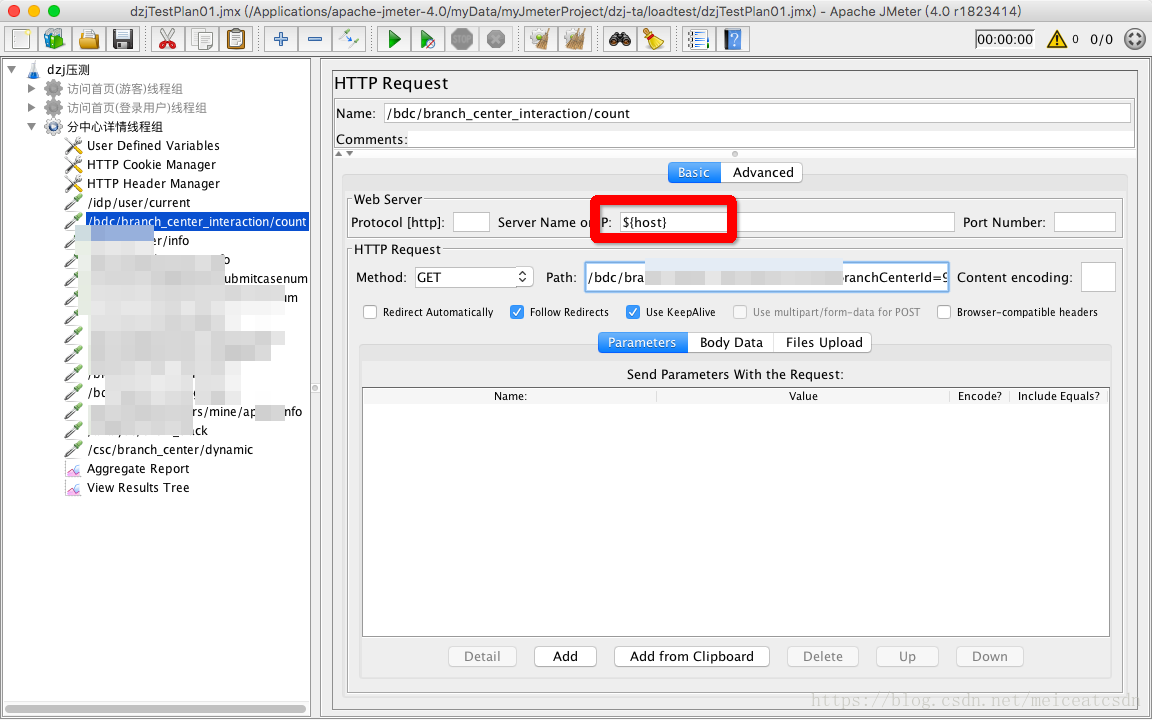Click the up arrow below Comments
Viewport: 1152px width, 720px height.
[x=339, y=154]
